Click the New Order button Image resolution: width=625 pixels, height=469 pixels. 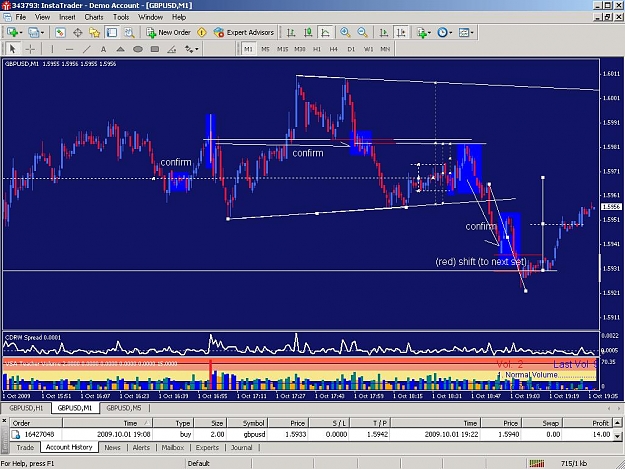[x=168, y=33]
